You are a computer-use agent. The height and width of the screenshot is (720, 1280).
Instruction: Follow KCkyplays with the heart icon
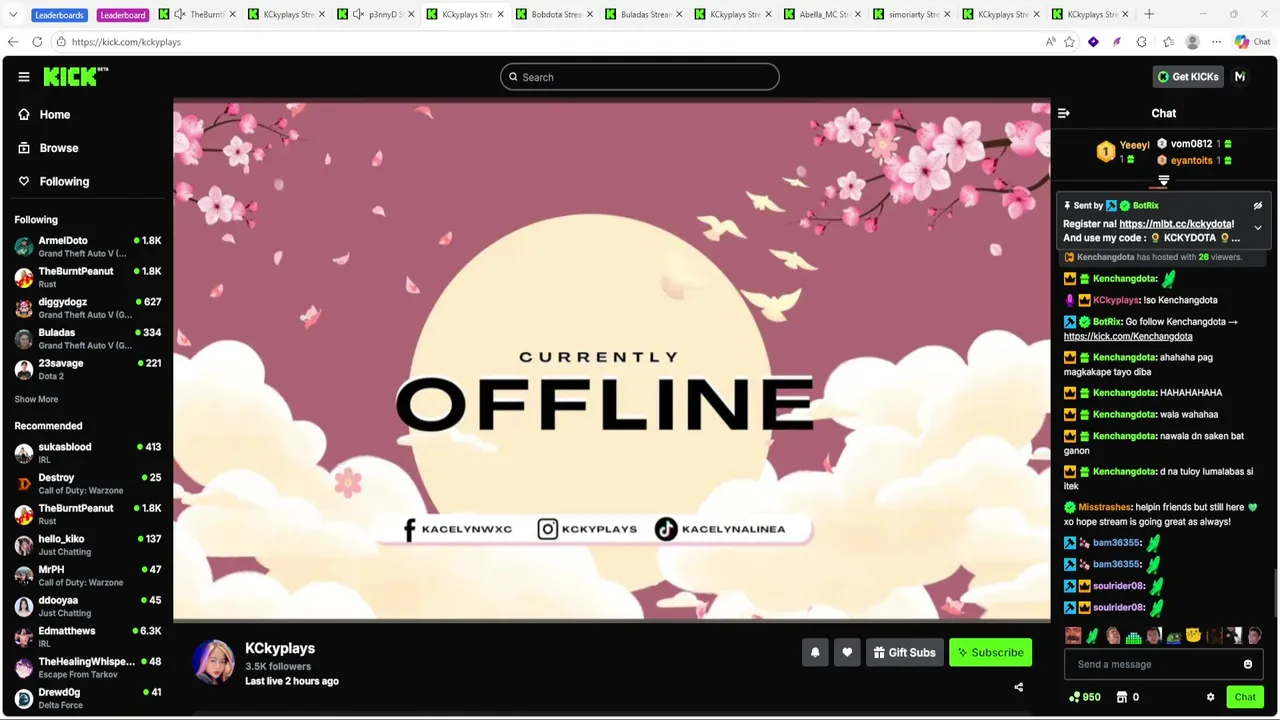point(847,652)
